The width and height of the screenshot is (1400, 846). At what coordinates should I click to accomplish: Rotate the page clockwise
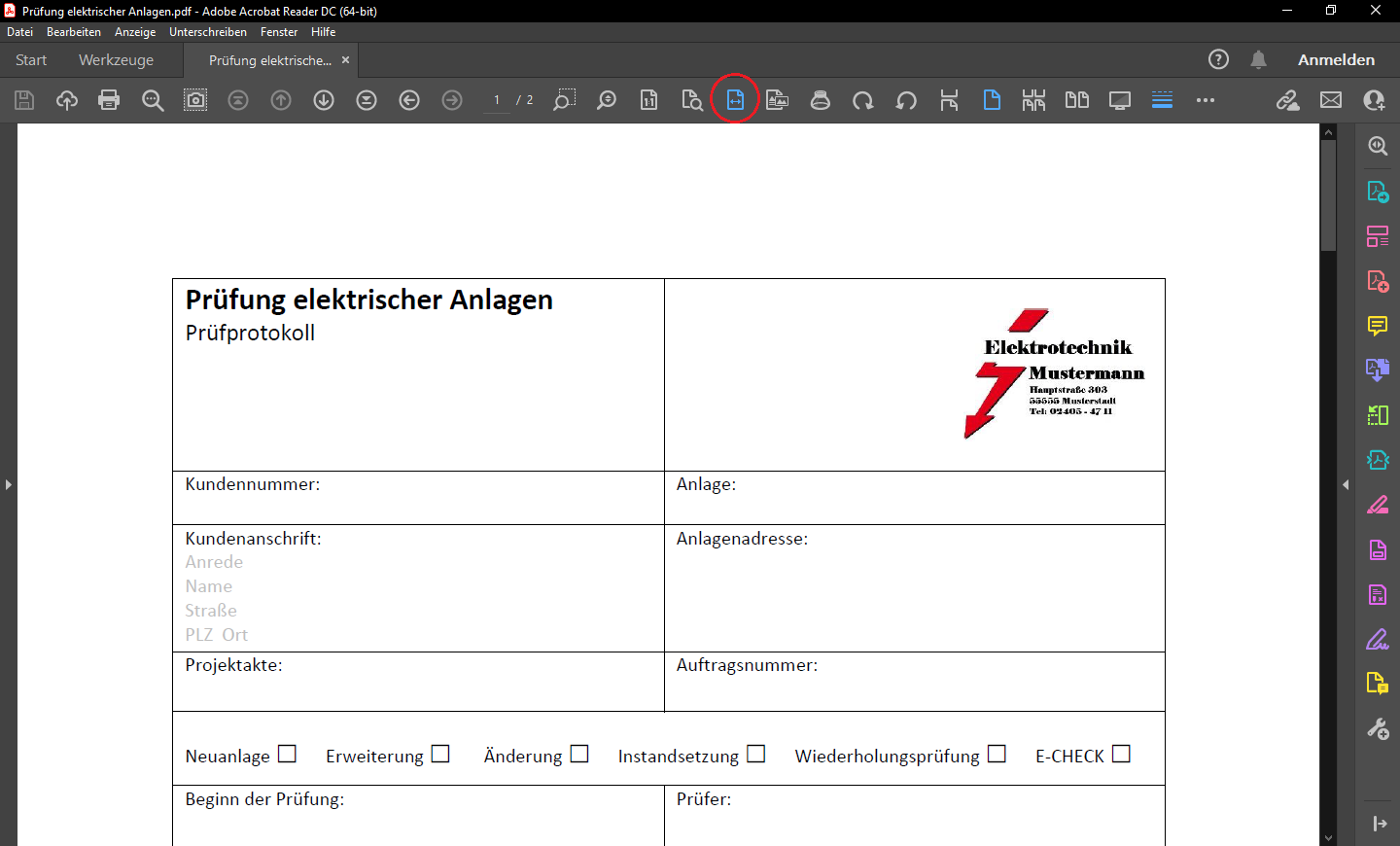click(863, 100)
